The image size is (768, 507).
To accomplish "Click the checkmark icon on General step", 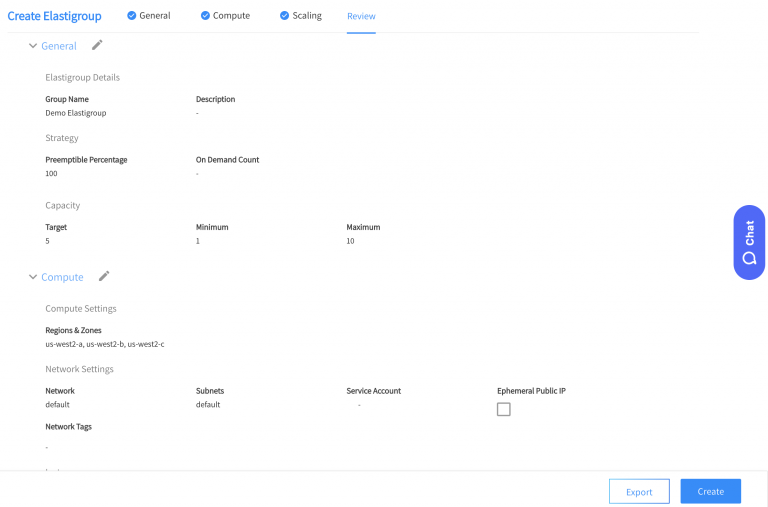I will pos(131,16).
